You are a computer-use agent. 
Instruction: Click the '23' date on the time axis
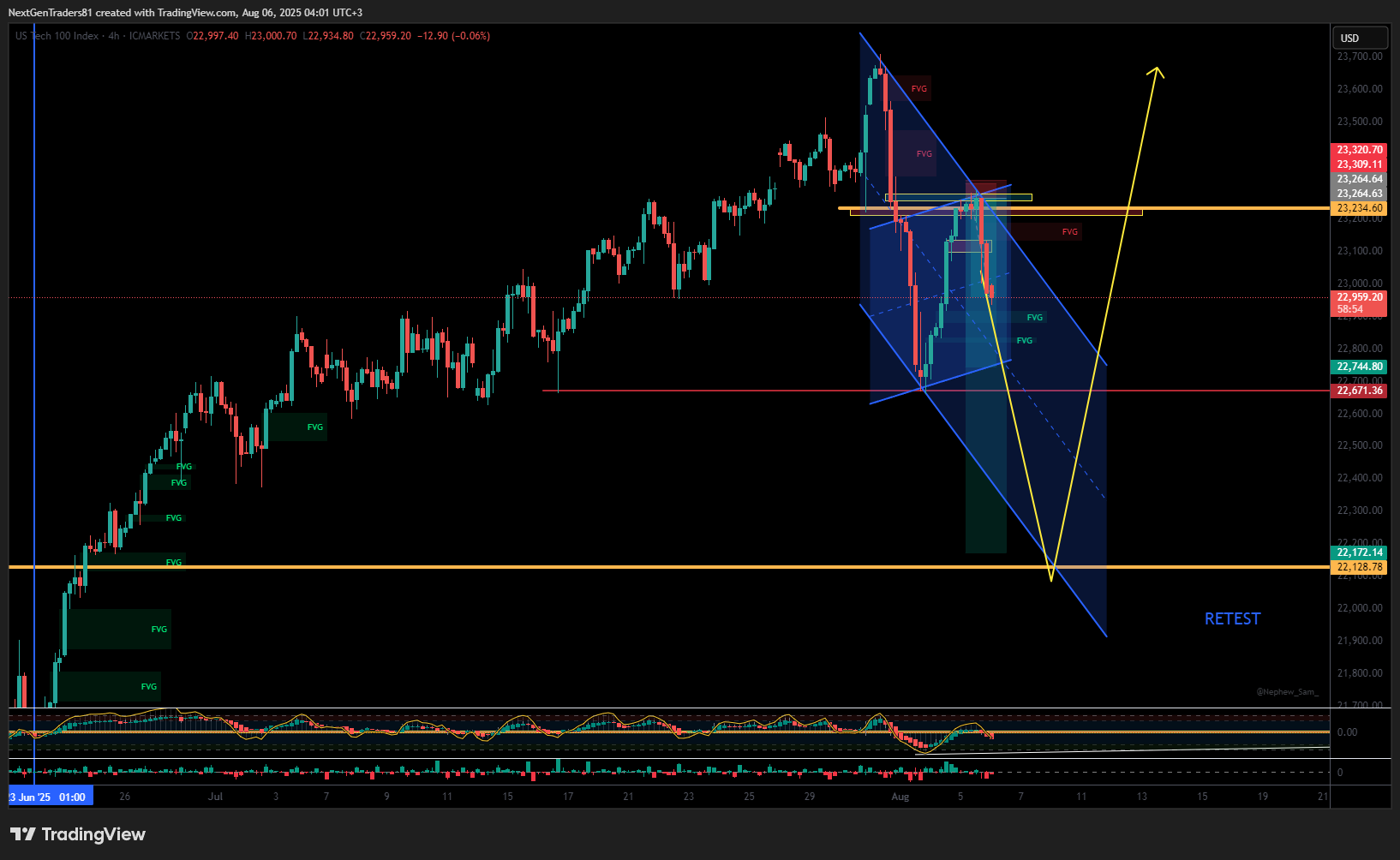(x=689, y=797)
